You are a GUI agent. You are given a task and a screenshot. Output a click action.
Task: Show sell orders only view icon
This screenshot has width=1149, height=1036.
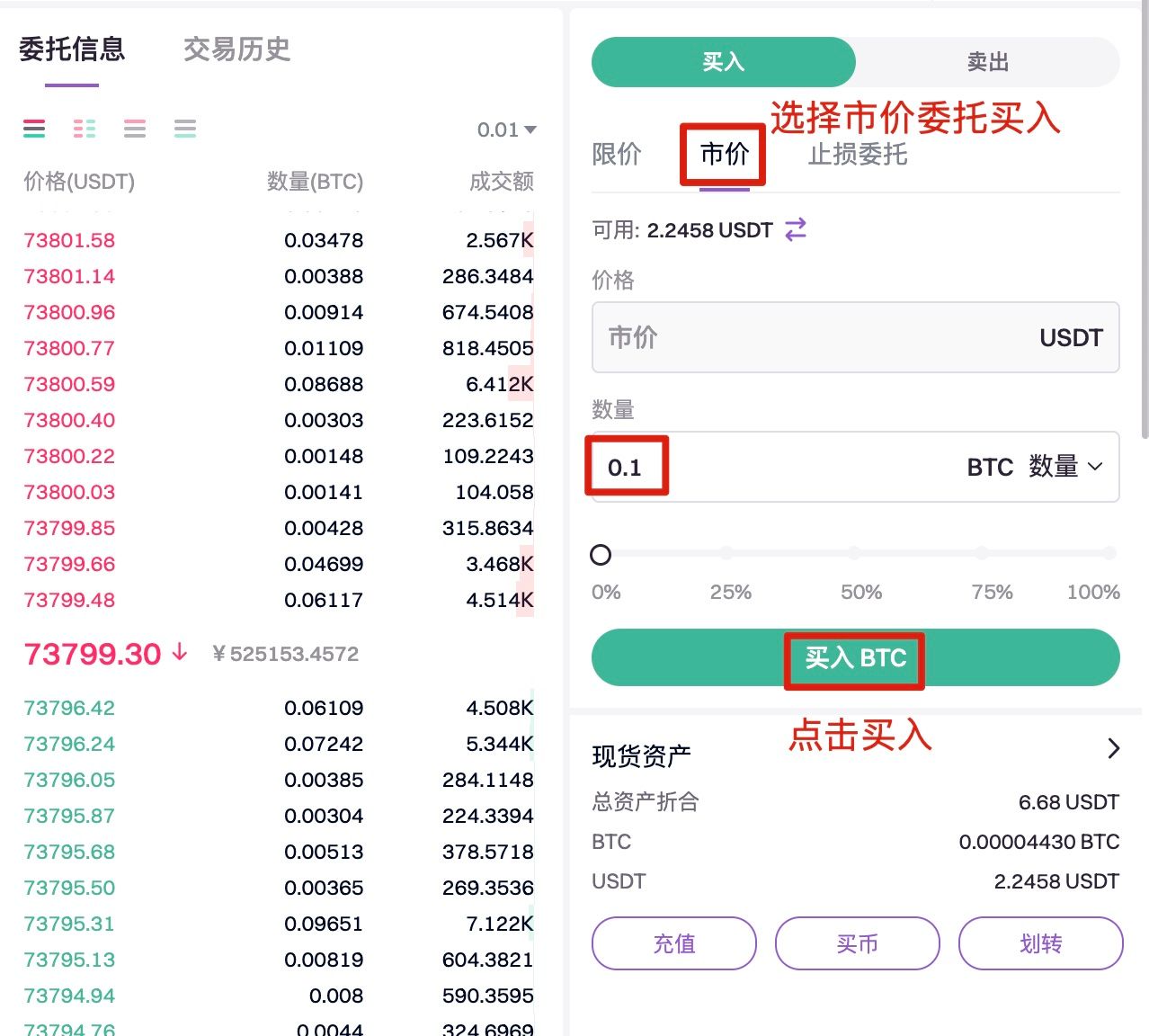tap(135, 129)
